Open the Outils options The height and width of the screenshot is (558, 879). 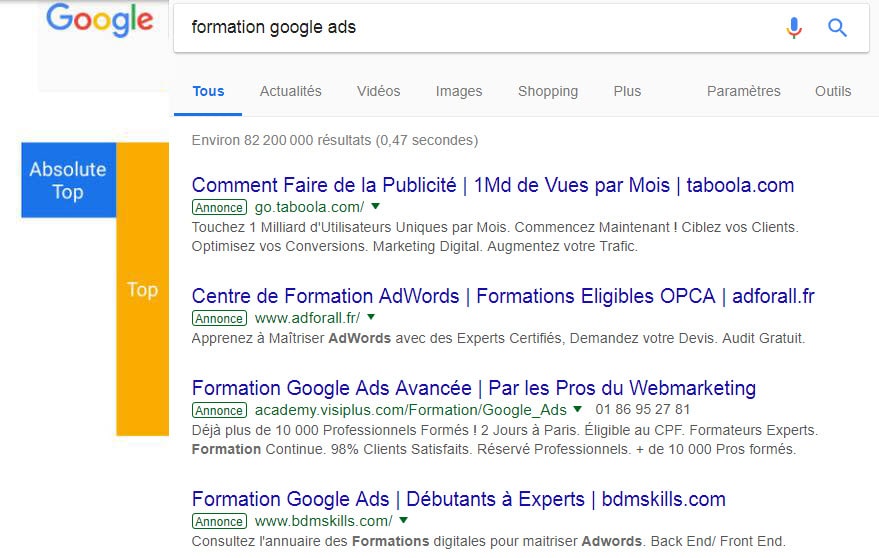pyautogui.click(x=832, y=91)
